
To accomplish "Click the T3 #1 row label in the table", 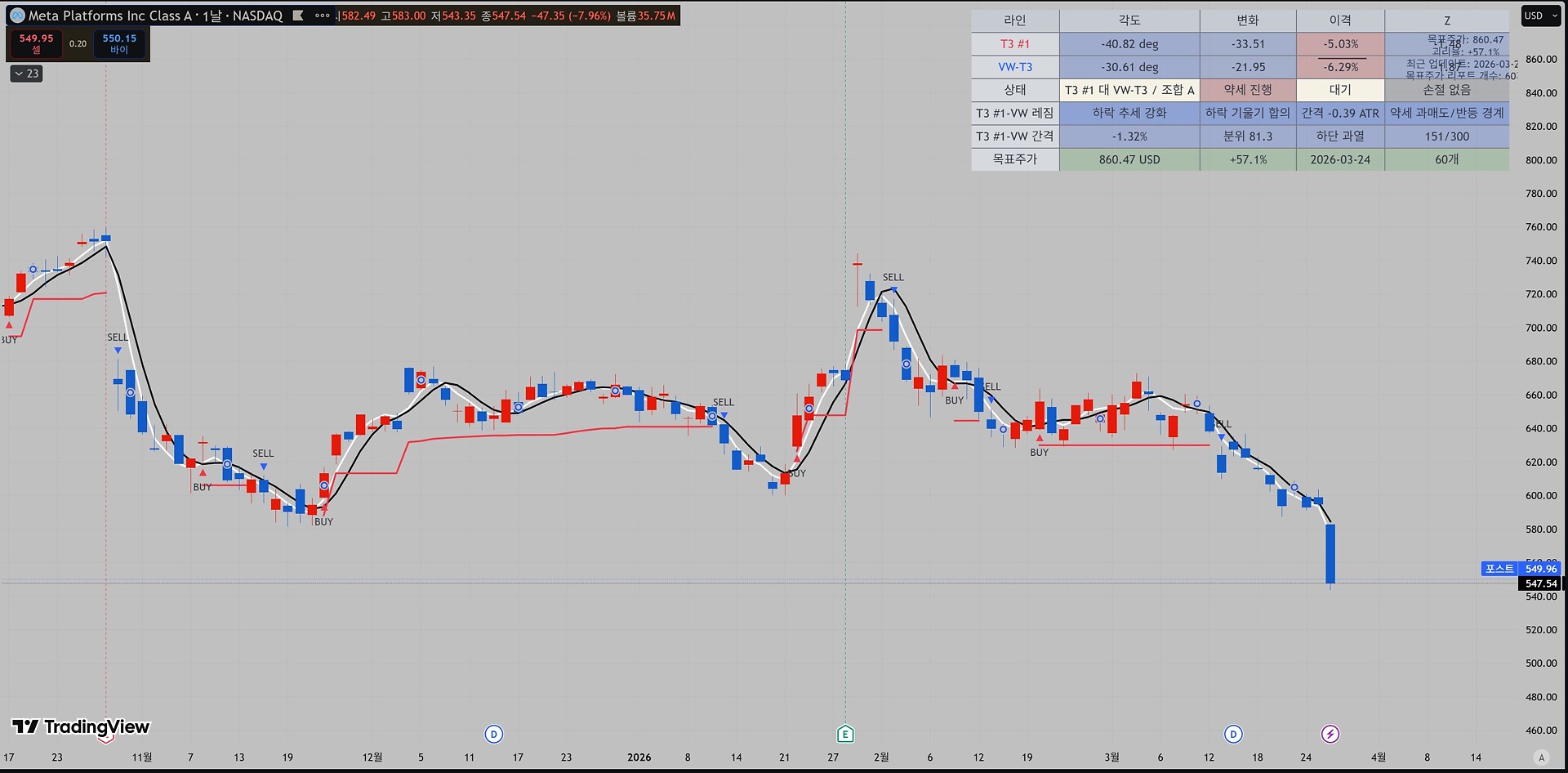I will (x=1015, y=44).
